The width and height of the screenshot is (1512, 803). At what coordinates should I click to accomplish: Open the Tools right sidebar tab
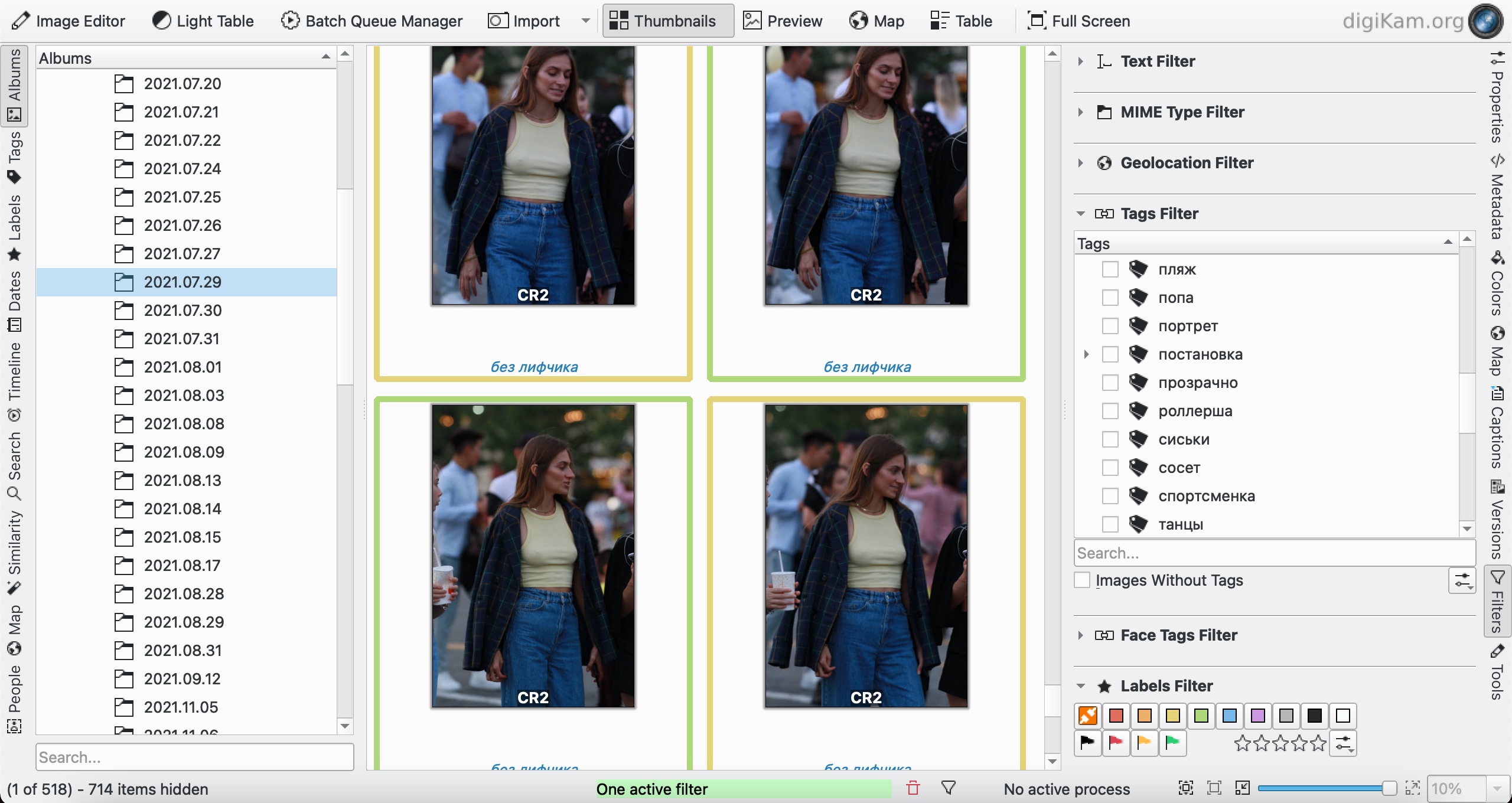(1497, 673)
